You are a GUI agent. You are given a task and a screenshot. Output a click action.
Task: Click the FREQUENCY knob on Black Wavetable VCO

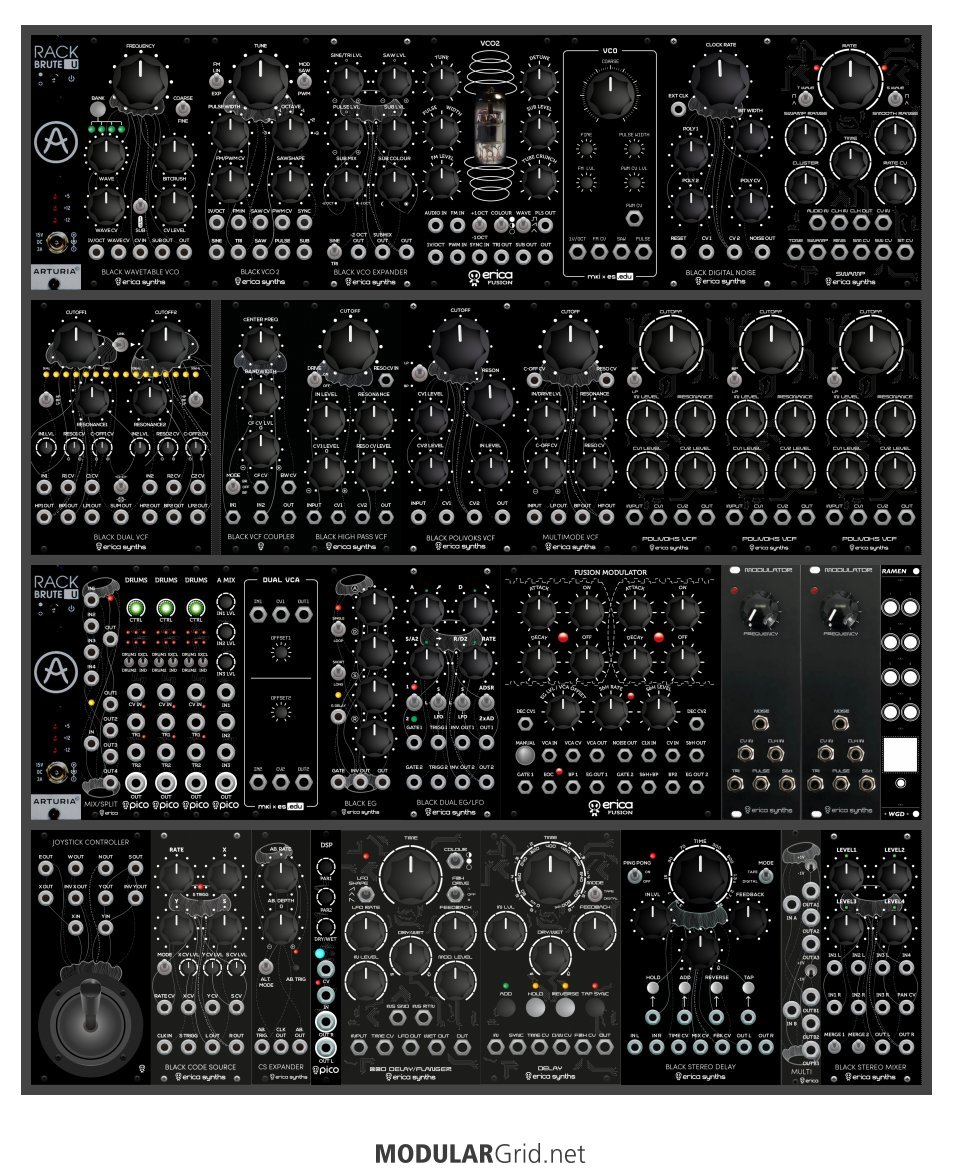click(140, 84)
